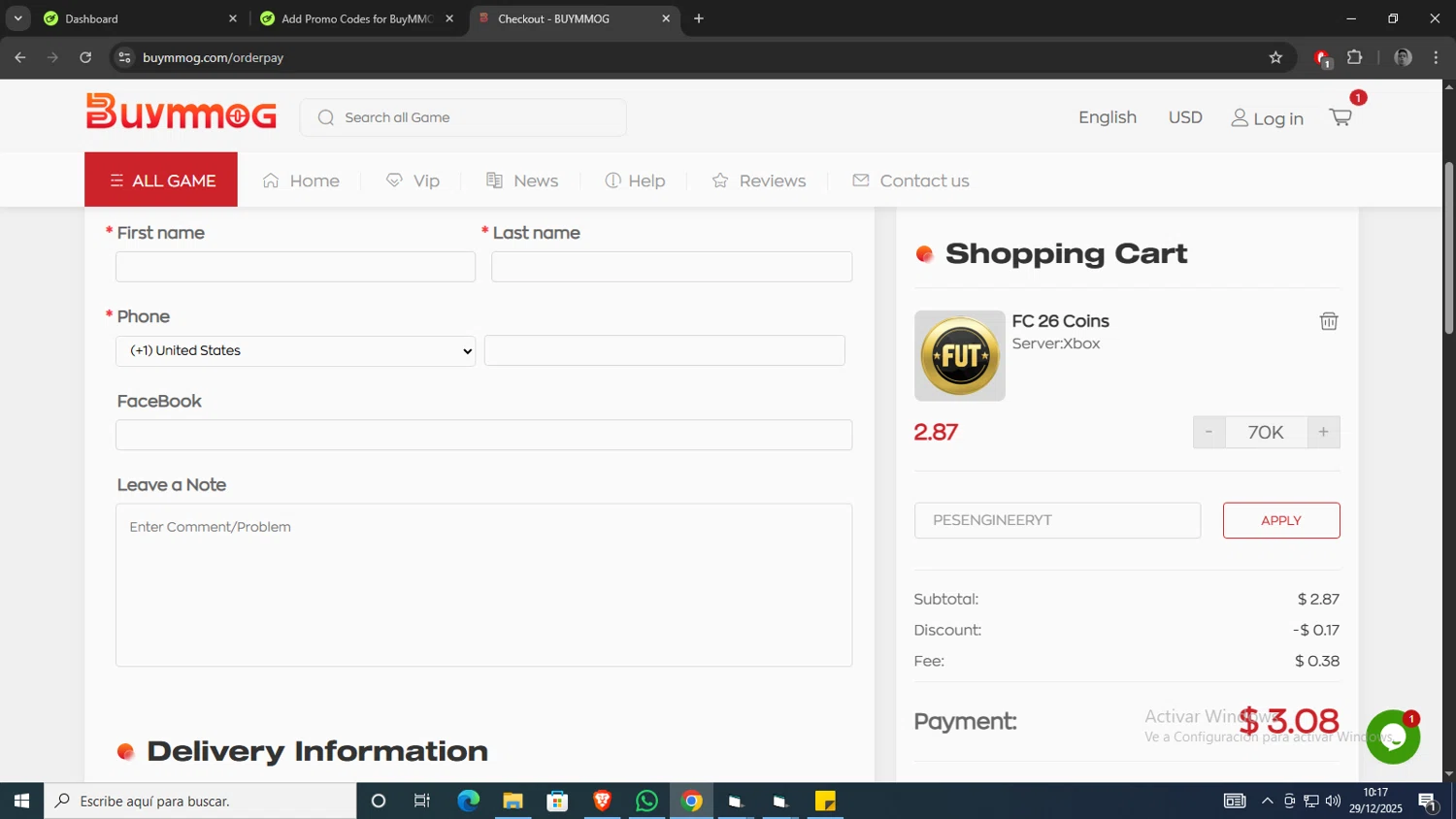Click Log in
The height and width of the screenshot is (819, 1456).
1267,118
